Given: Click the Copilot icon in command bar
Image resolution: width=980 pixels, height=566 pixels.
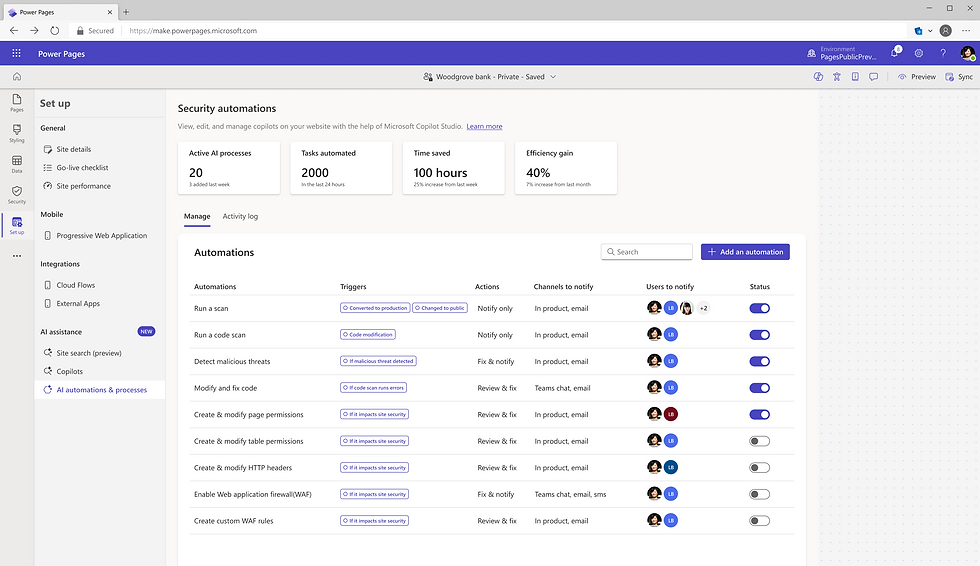Looking at the screenshot, I should [x=818, y=76].
